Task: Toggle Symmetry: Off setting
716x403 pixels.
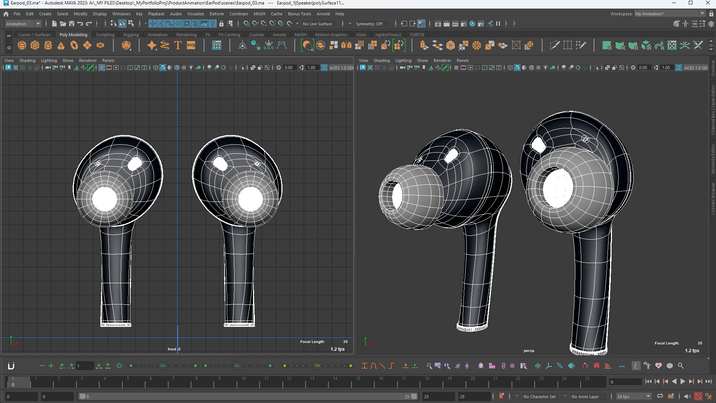Action: pyautogui.click(x=370, y=24)
